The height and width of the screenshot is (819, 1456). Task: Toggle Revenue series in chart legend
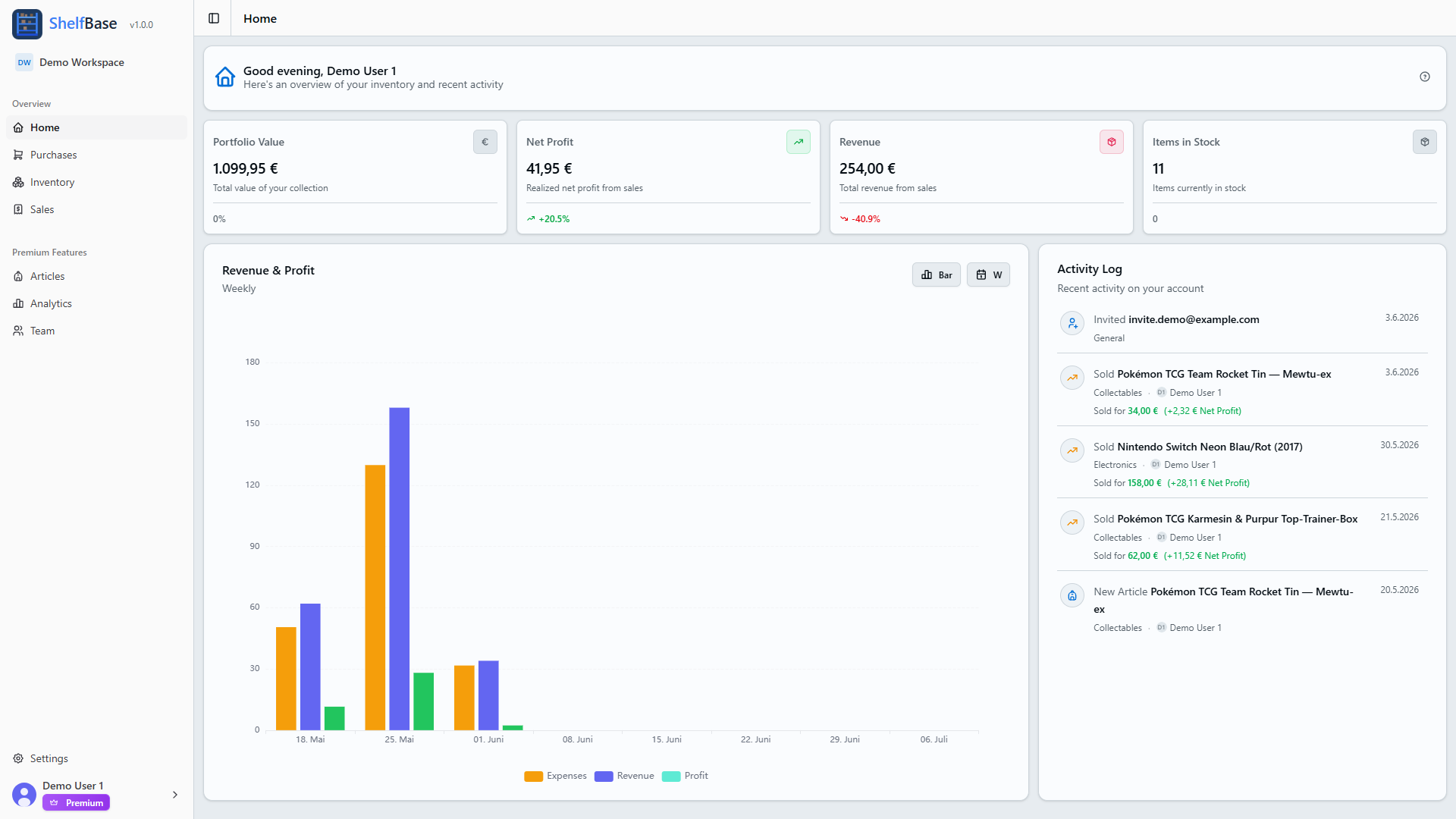(624, 776)
